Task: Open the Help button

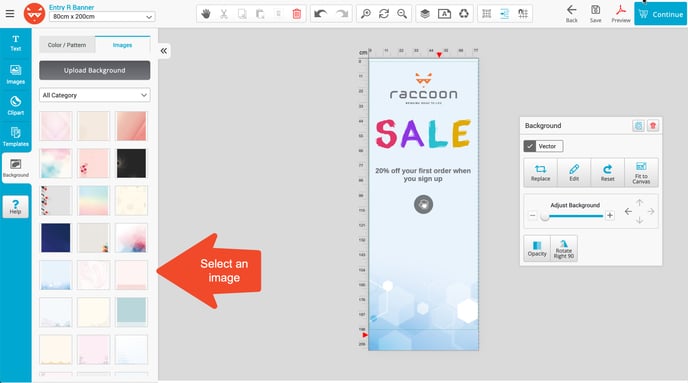Action: tap(16, 206)
